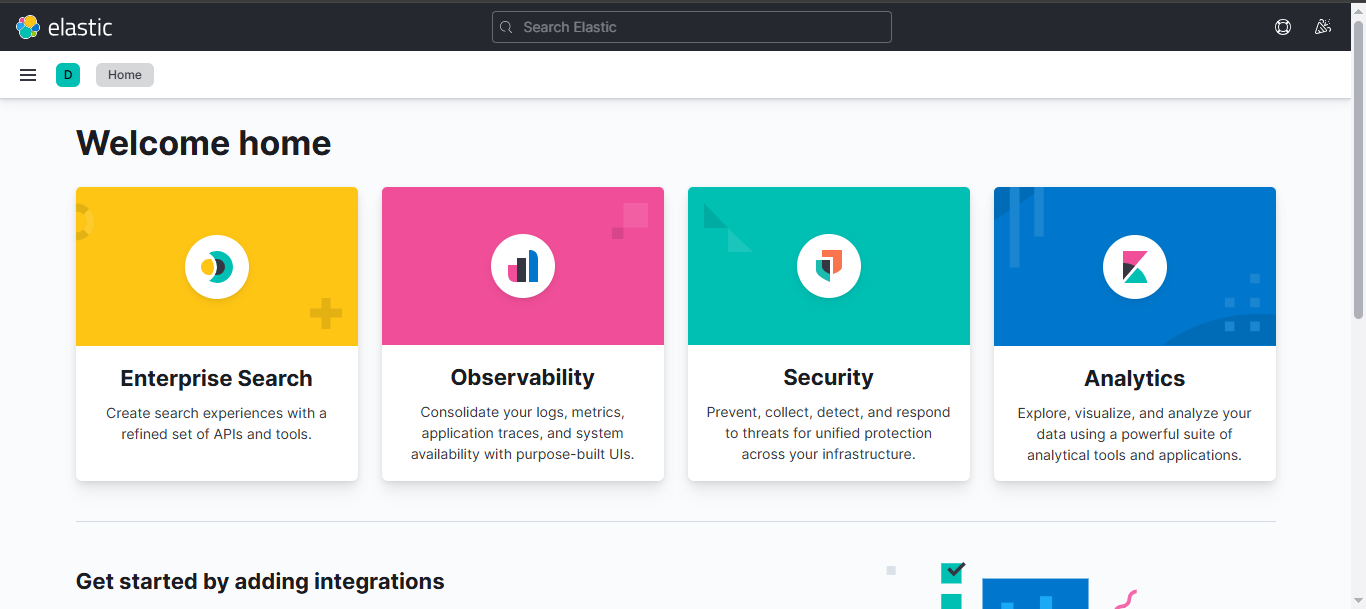Screen dimensions: 1366x609
Task: Open the help menu icon
Action: click(1283, 27)
